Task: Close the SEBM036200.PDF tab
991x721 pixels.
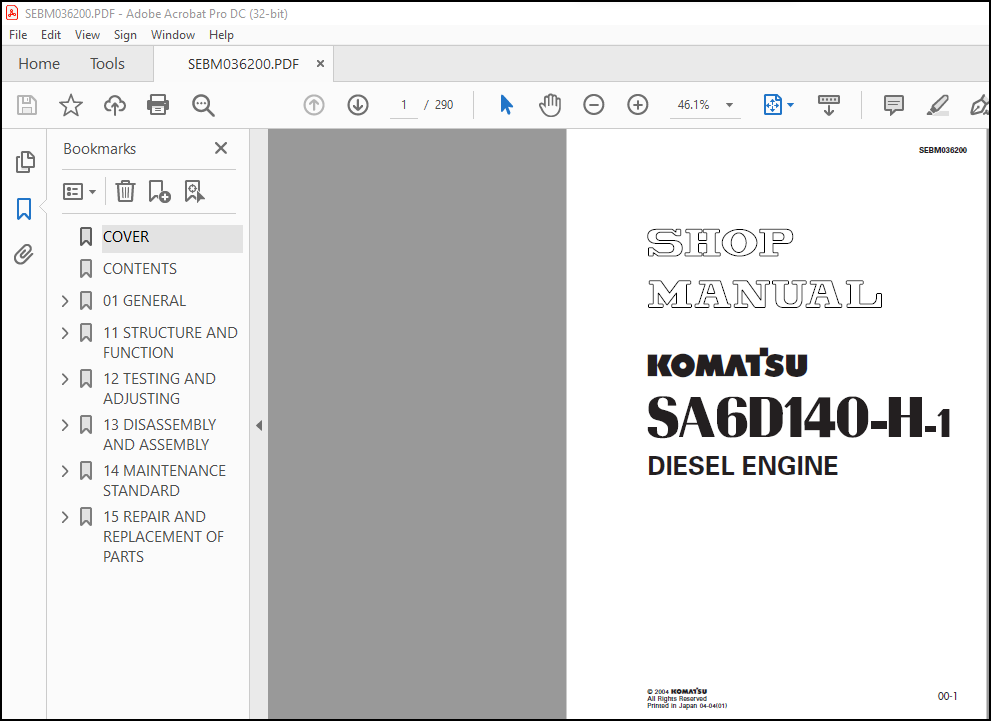Action: pyautogui.click(x=320, y=64)
